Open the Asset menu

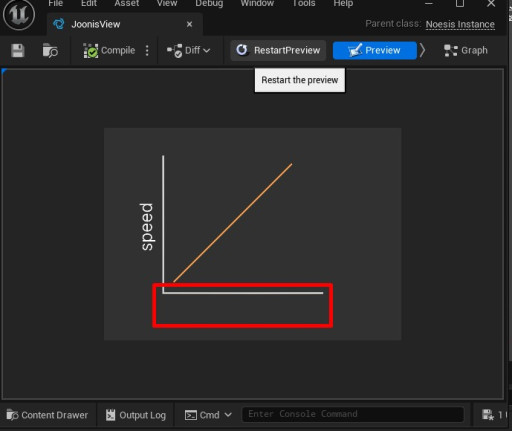127,4
